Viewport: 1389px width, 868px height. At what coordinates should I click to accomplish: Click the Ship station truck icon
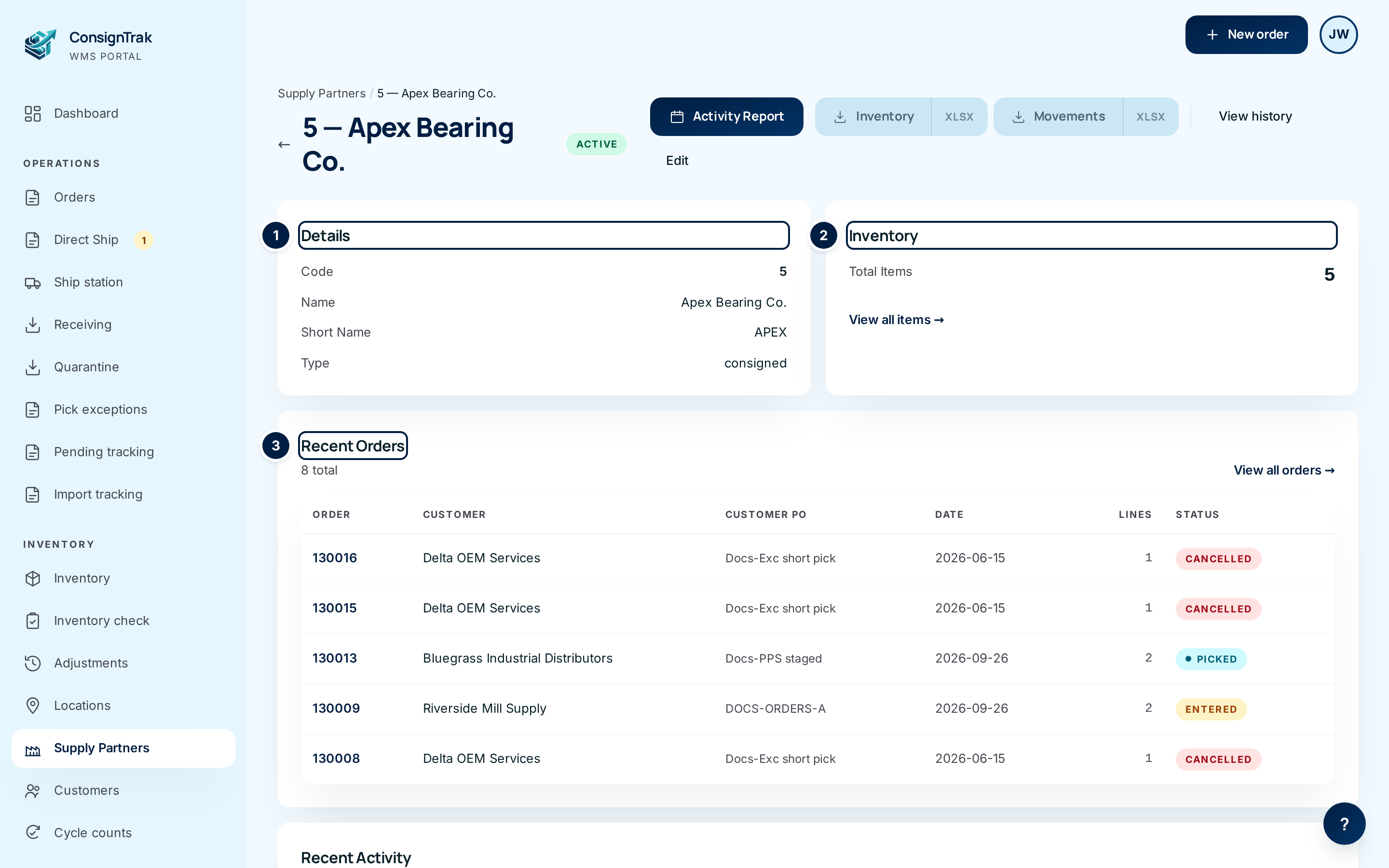pyautogui.click(x=33, y=283)
